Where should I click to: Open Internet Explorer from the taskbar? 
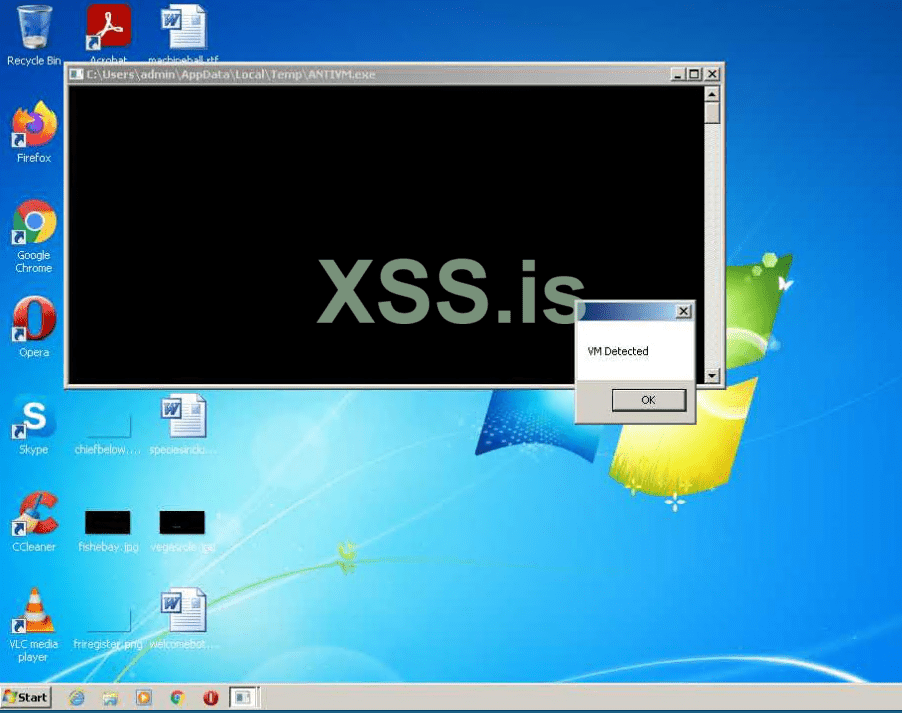pyautogui.click(x=77, y=698)
